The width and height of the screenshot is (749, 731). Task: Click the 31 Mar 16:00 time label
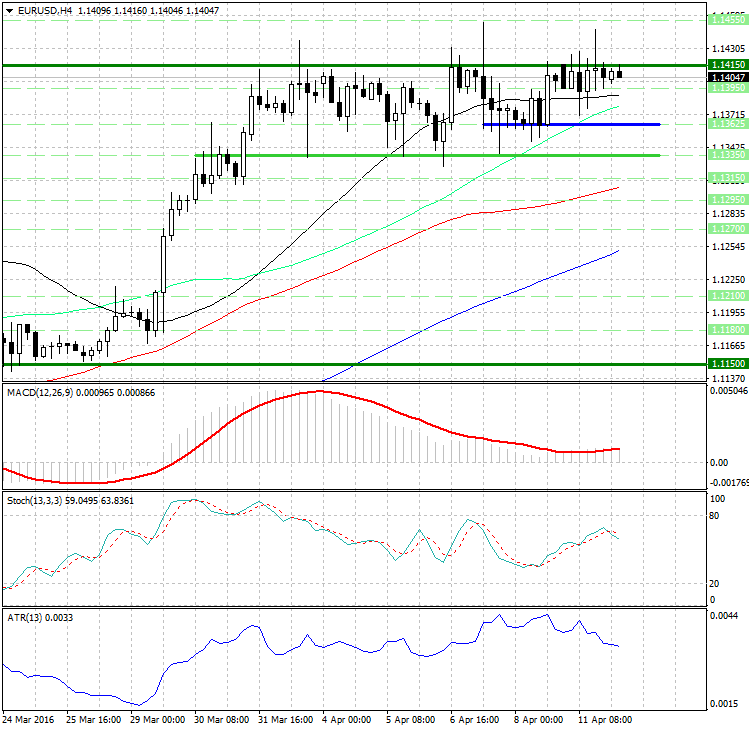tap(286, 720)
